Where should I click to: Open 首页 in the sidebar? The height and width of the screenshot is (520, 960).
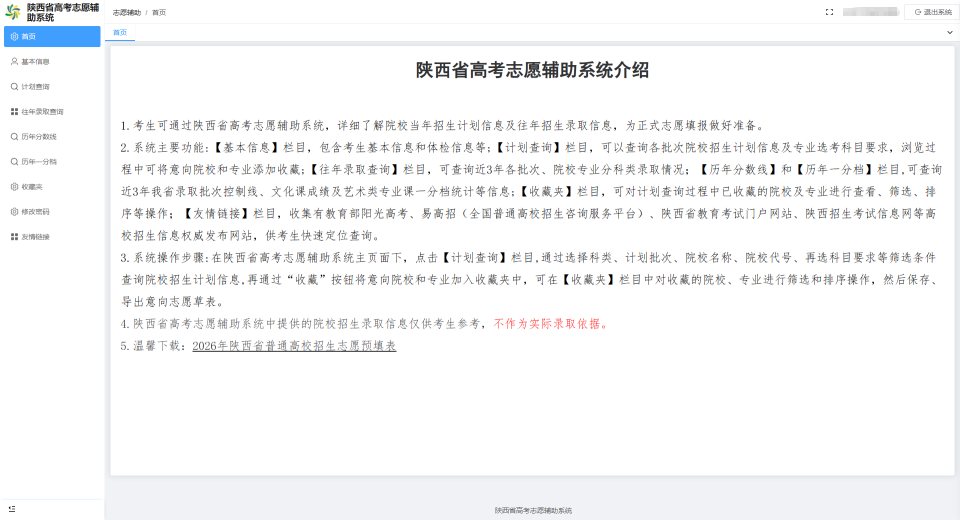coord(52,36)
